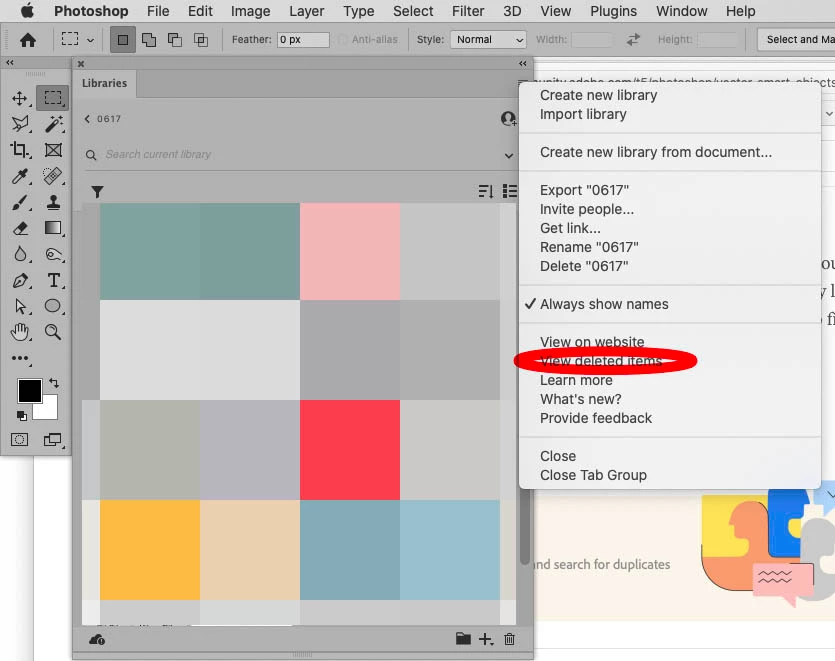This screenshot has height=661, width=835.
Task: Select the Ellipse shape tool
Action: point(53,306)
